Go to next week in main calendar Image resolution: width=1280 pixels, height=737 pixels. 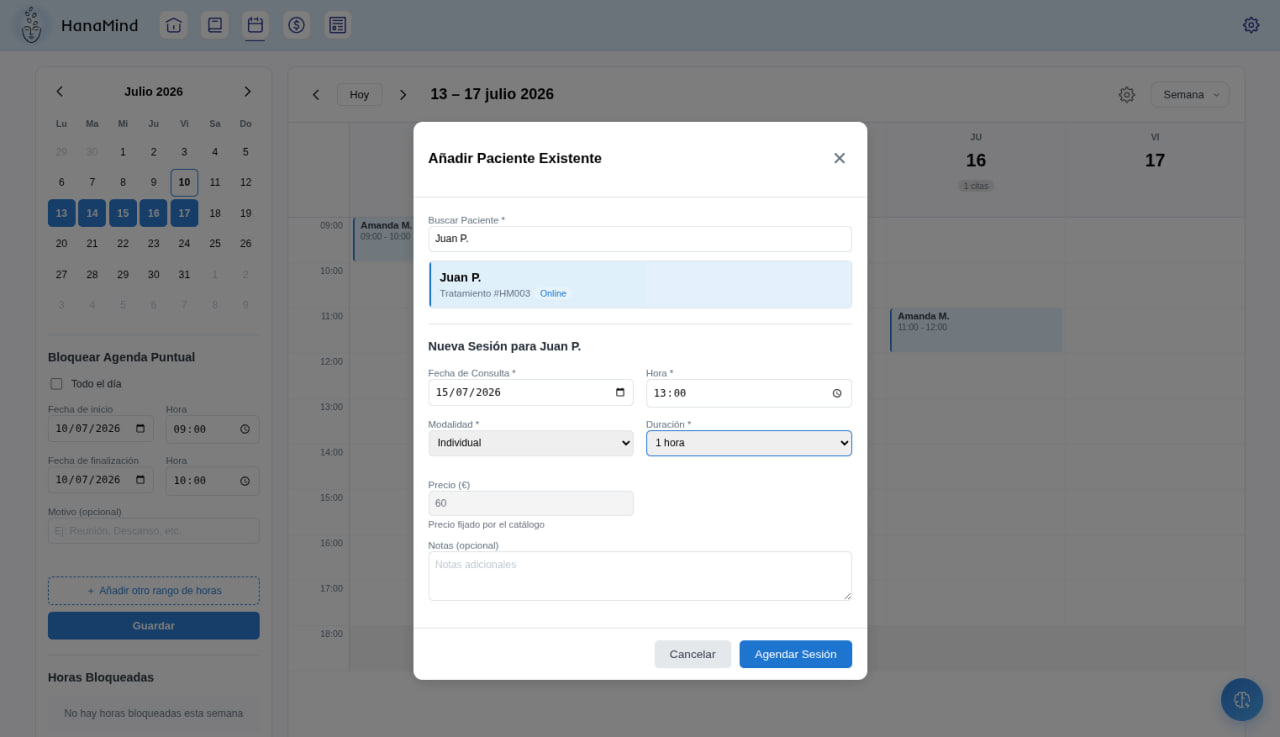point(403,95)
